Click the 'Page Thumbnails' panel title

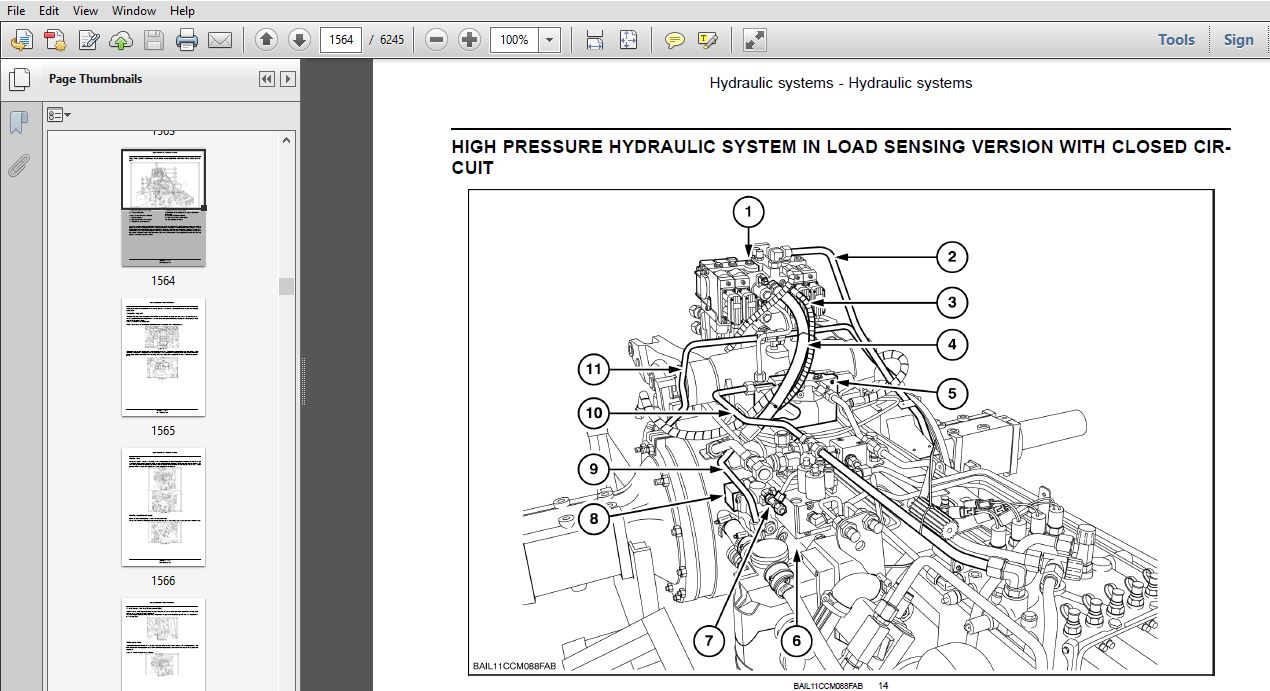[95, 79]
